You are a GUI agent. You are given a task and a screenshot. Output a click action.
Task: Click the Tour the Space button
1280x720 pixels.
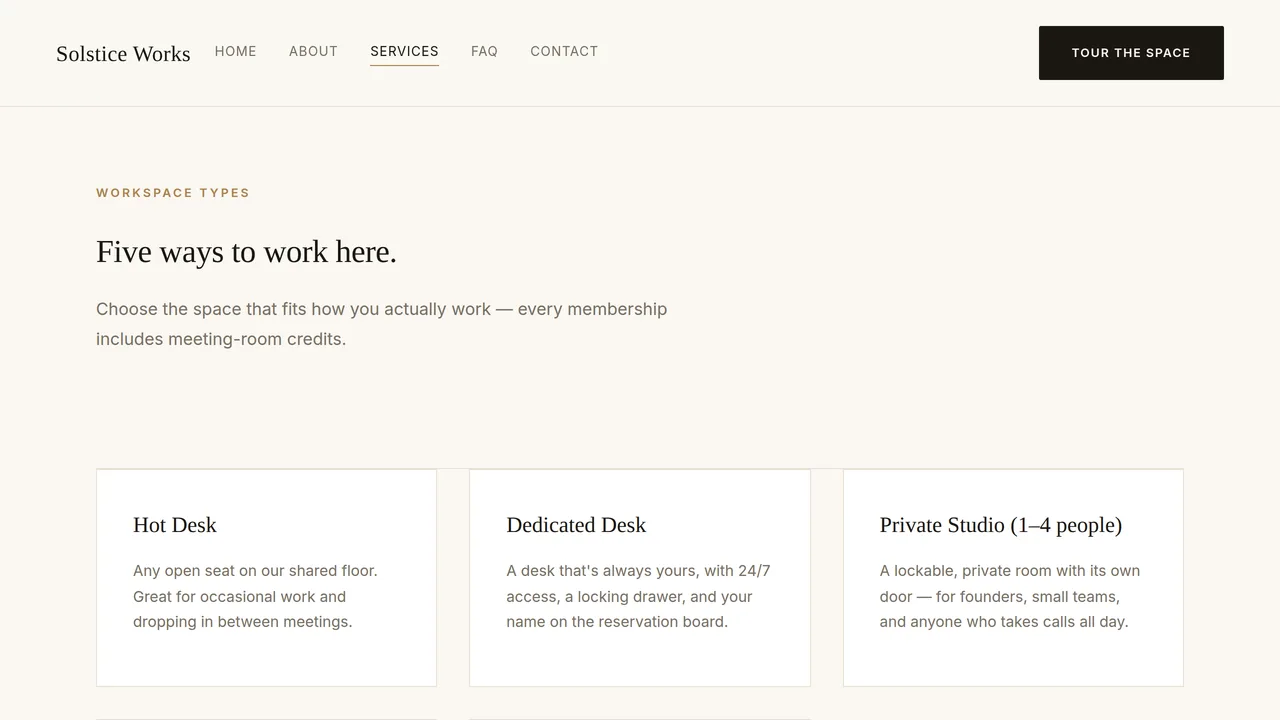[1131, 53]
